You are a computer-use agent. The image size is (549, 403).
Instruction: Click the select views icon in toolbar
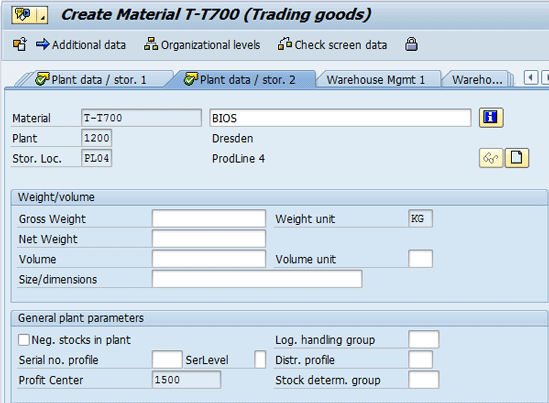click(20, 45)
